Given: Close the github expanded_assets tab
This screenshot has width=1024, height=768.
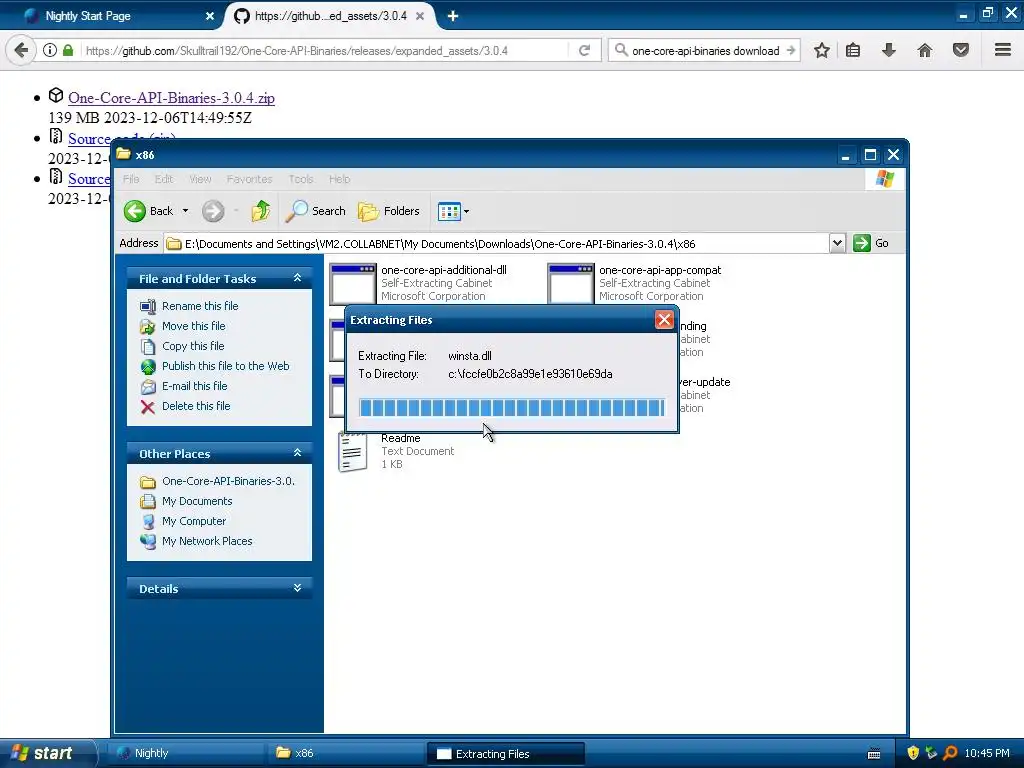Looking at the screenshot, I should (x=420, y=16).
